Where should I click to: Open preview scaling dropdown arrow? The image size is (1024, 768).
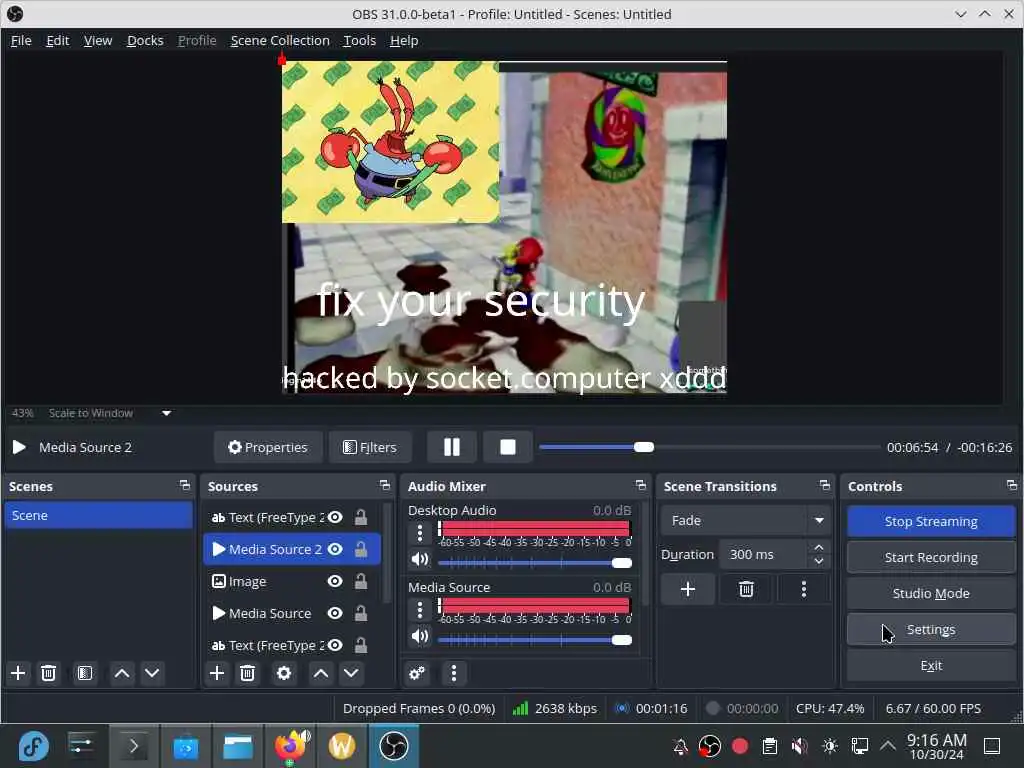tap(167, 413)
